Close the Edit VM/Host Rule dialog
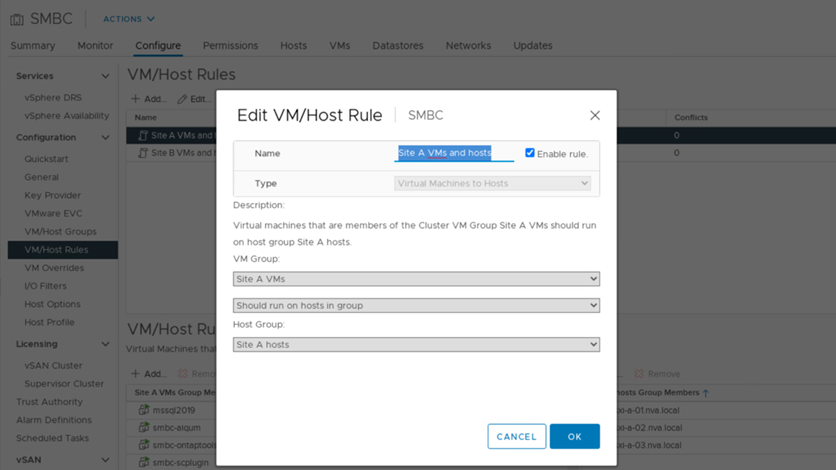Image resolution: width=836 pixels, height=470 pixels. pos(595,116)
